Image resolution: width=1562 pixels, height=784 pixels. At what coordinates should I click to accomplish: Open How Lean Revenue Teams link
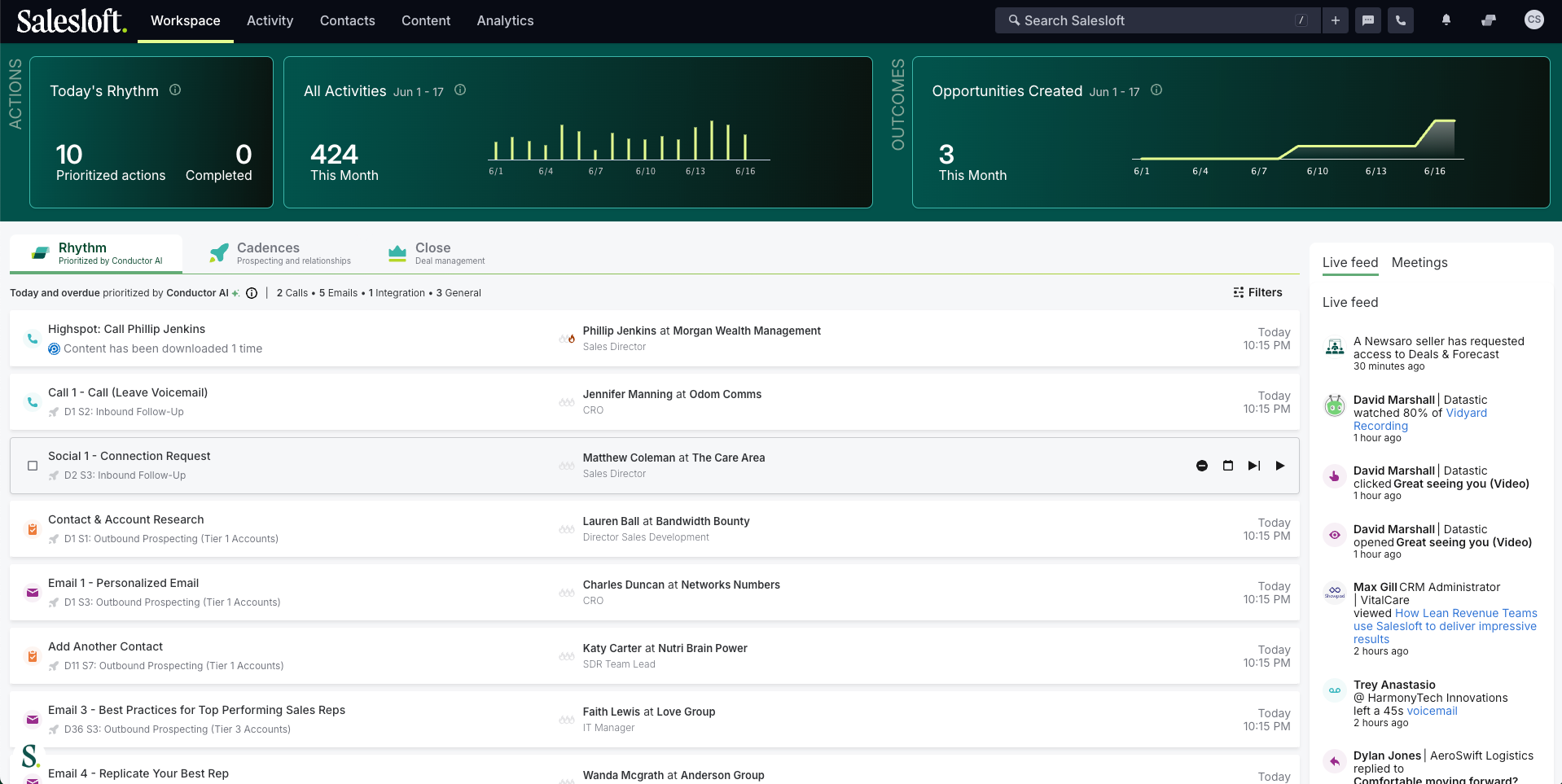point(1446,626)
